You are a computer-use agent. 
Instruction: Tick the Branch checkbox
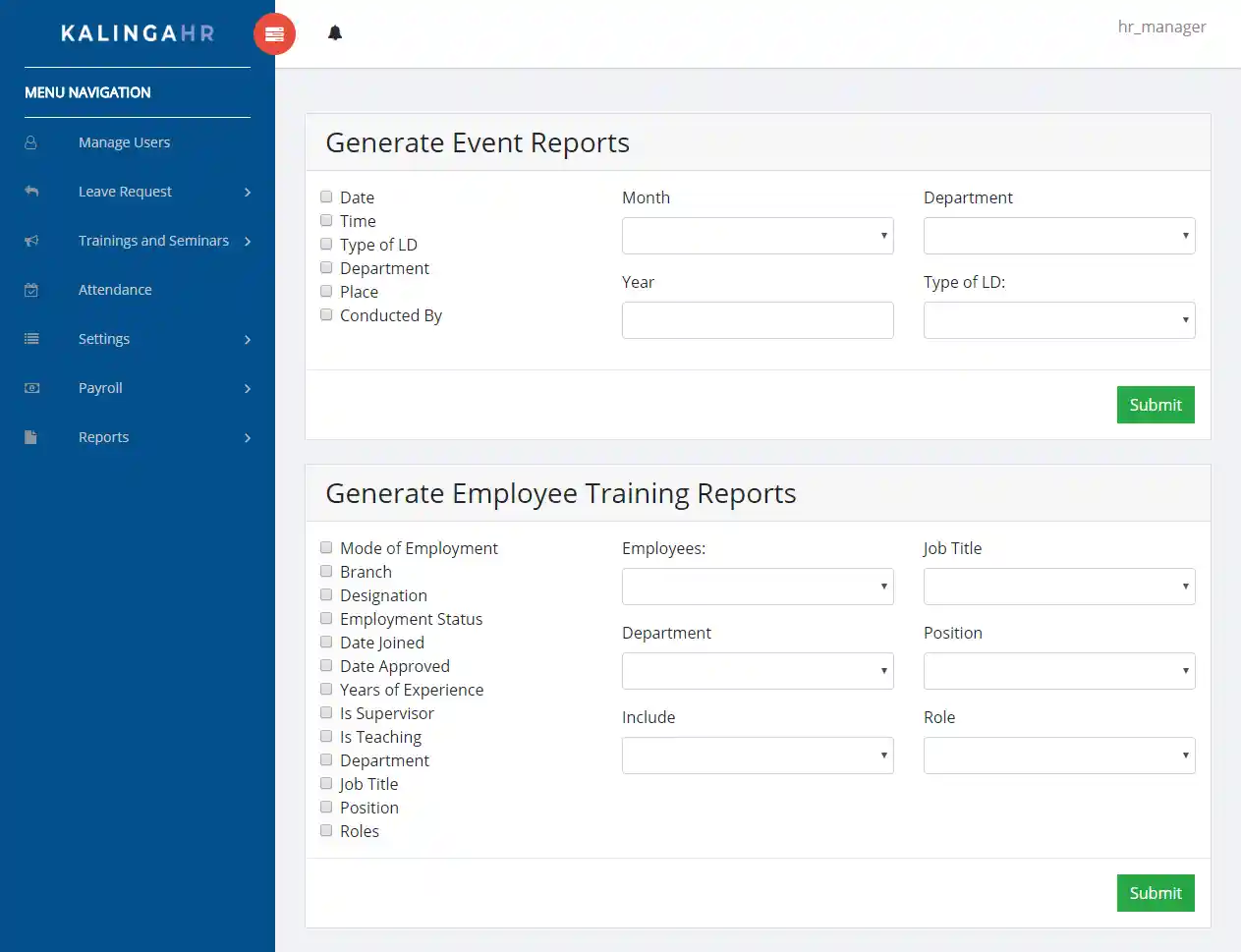pos(326,571)
